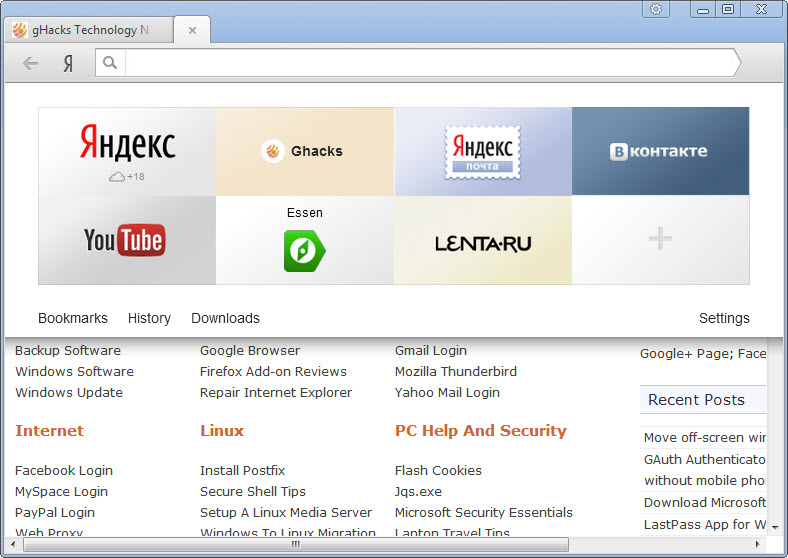Image resolution: width=788 pixels, height=558 pixels.
Task: Open the History section
Action: 149,318
